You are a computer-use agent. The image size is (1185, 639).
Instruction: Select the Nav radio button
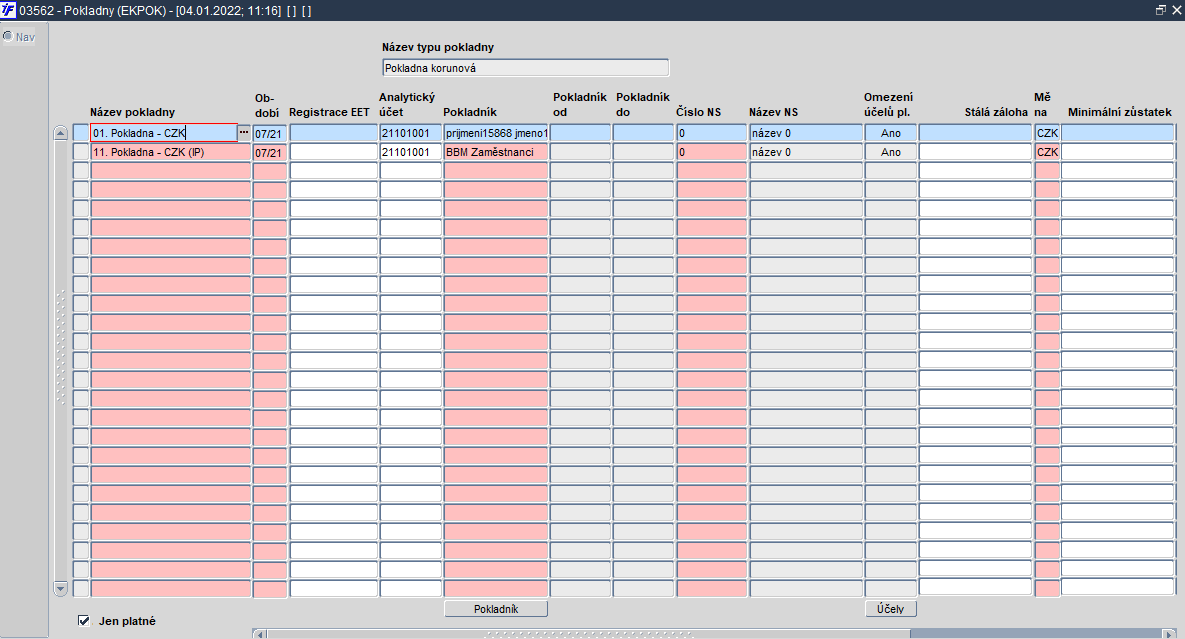8,36
